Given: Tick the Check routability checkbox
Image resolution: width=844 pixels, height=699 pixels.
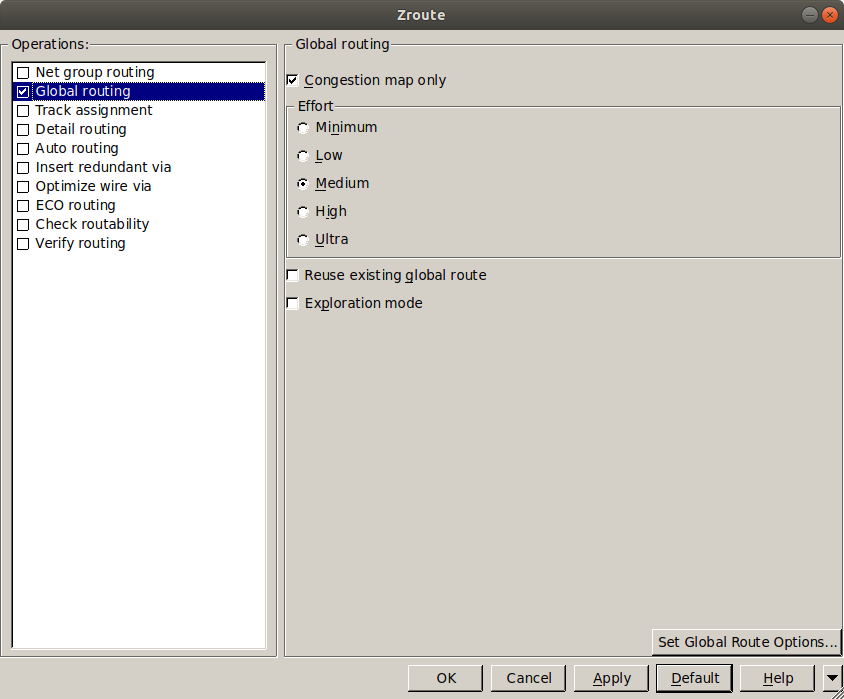Looking at the screenshot, I should [x=23, y=225].
